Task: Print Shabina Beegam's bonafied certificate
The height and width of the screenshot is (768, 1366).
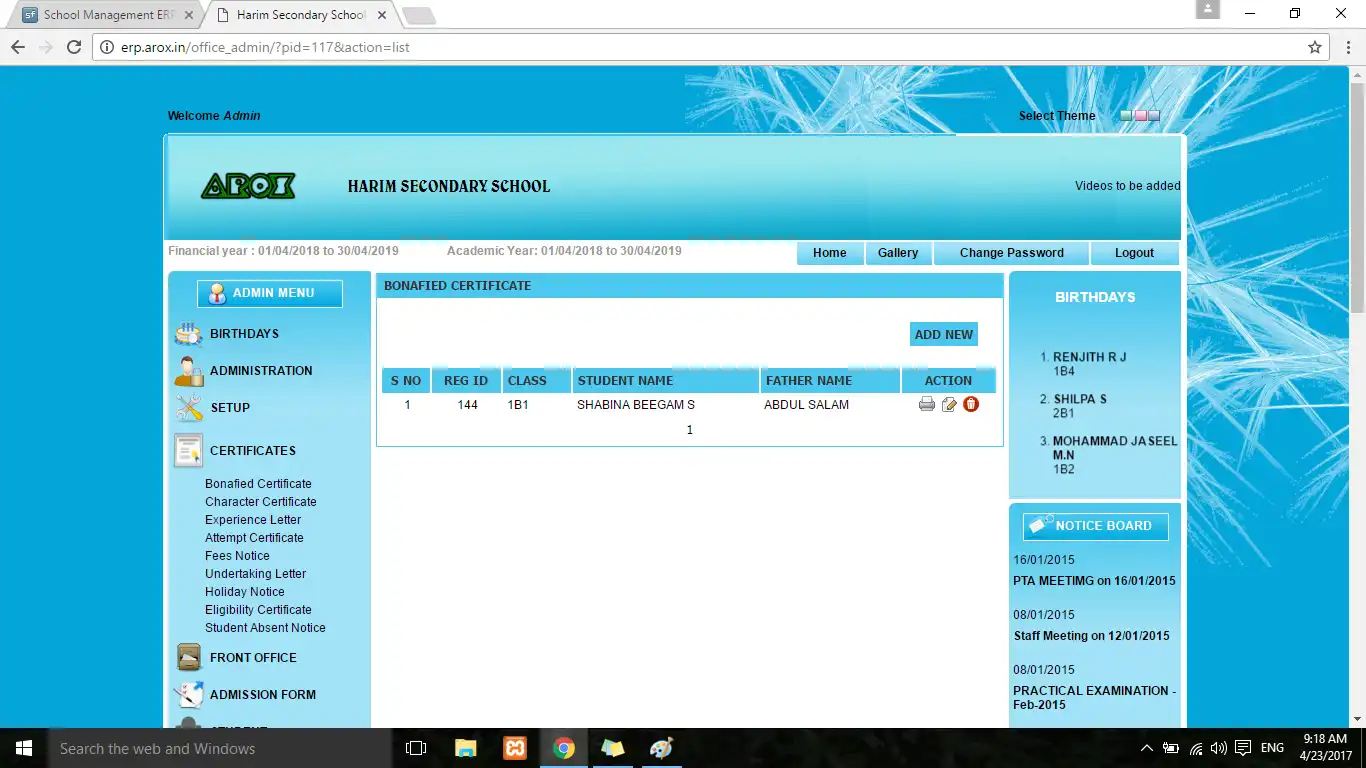Action: (x=926, y=404)
